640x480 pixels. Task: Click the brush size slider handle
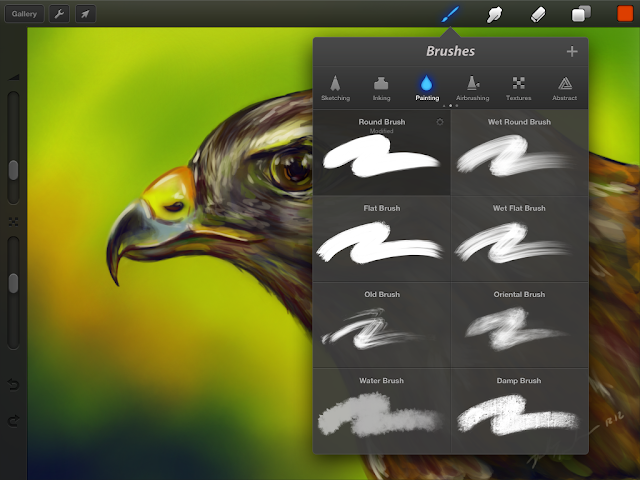(13, 170)
